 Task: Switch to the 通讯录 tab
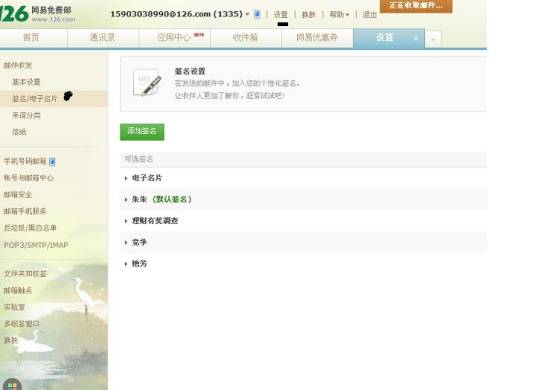(103, 38)
